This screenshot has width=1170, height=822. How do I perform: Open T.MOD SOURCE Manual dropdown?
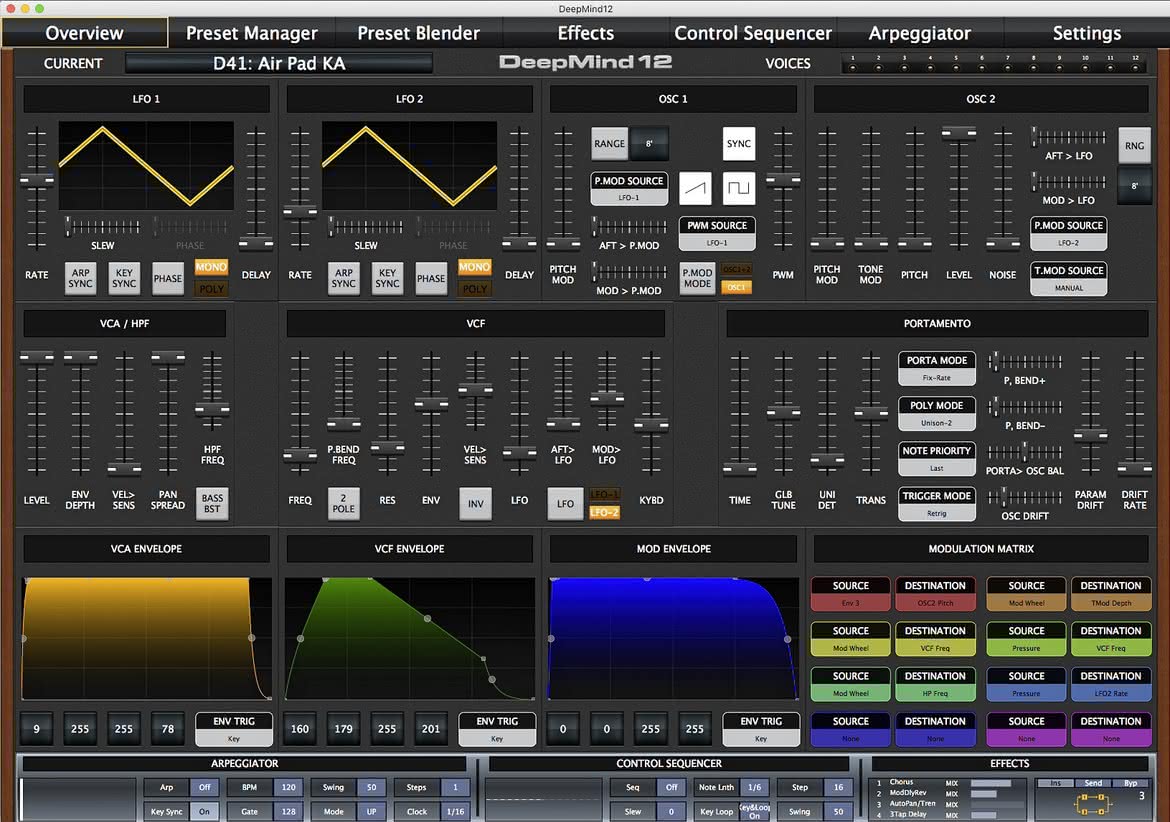(x=1069, y=278)
